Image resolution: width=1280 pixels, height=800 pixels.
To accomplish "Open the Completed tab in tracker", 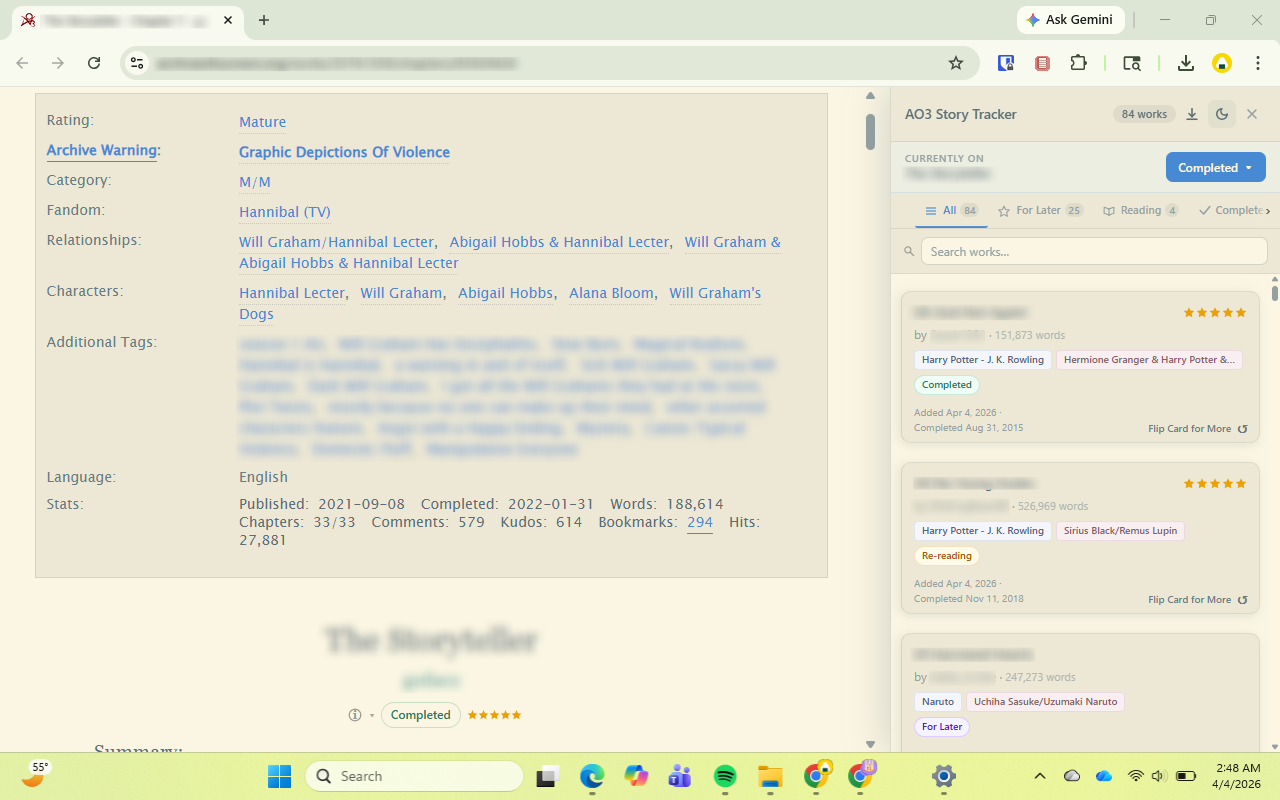I will [x=1231, y=211].
